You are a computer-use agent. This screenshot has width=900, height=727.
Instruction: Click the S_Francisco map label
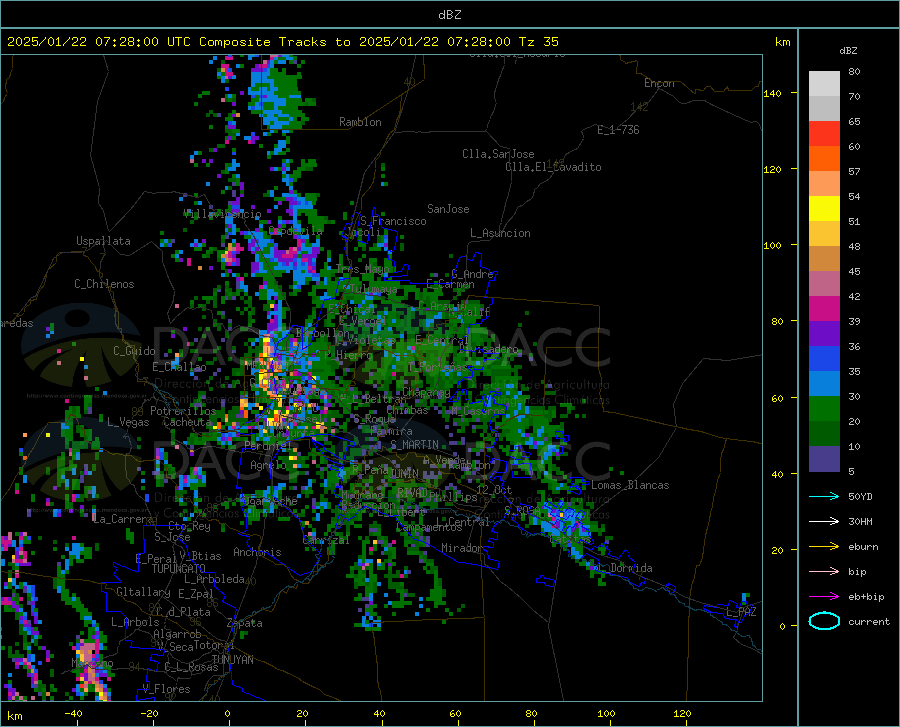(393, 221)
